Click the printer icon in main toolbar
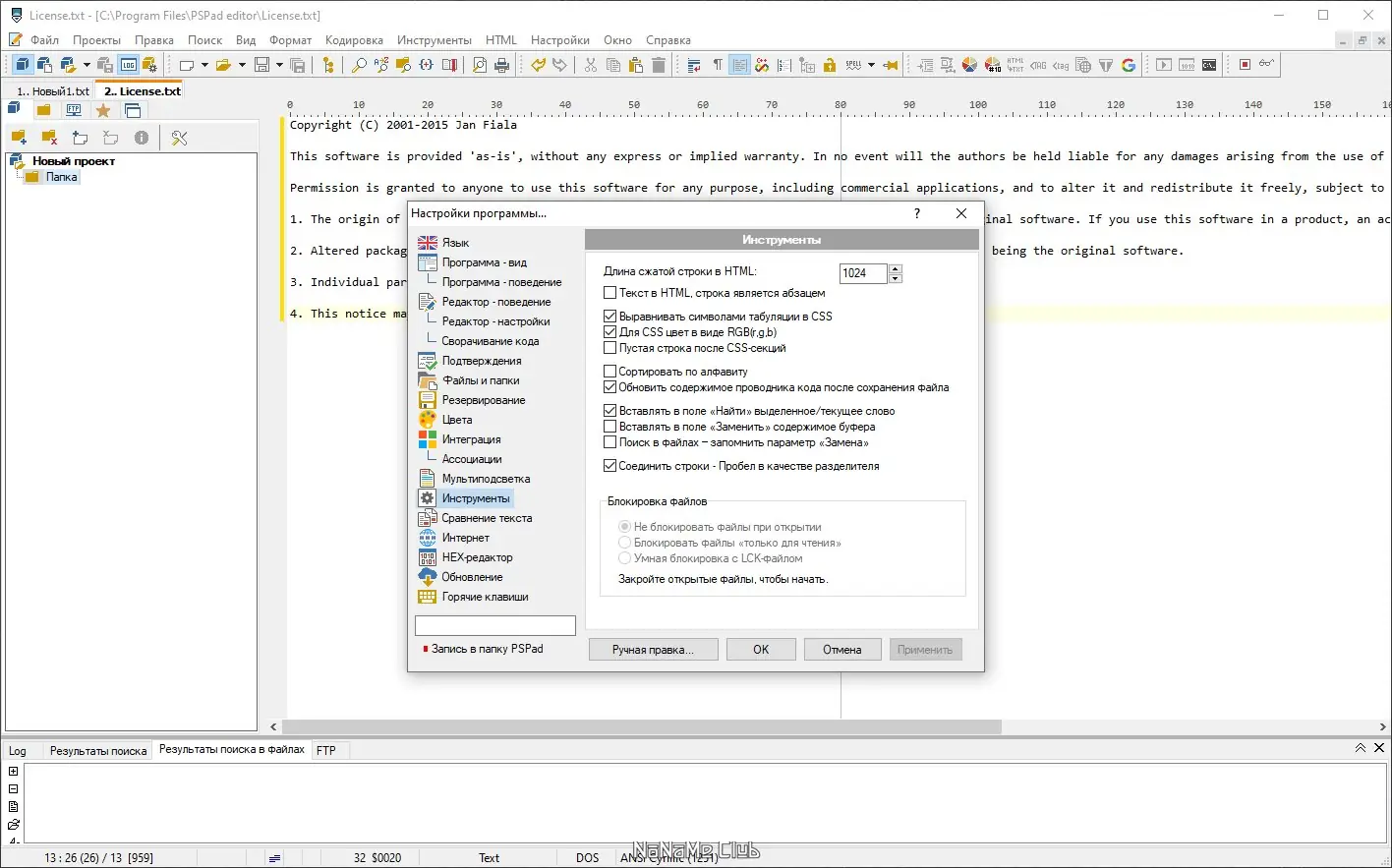The image size is (1392, 868). point(502,65)
